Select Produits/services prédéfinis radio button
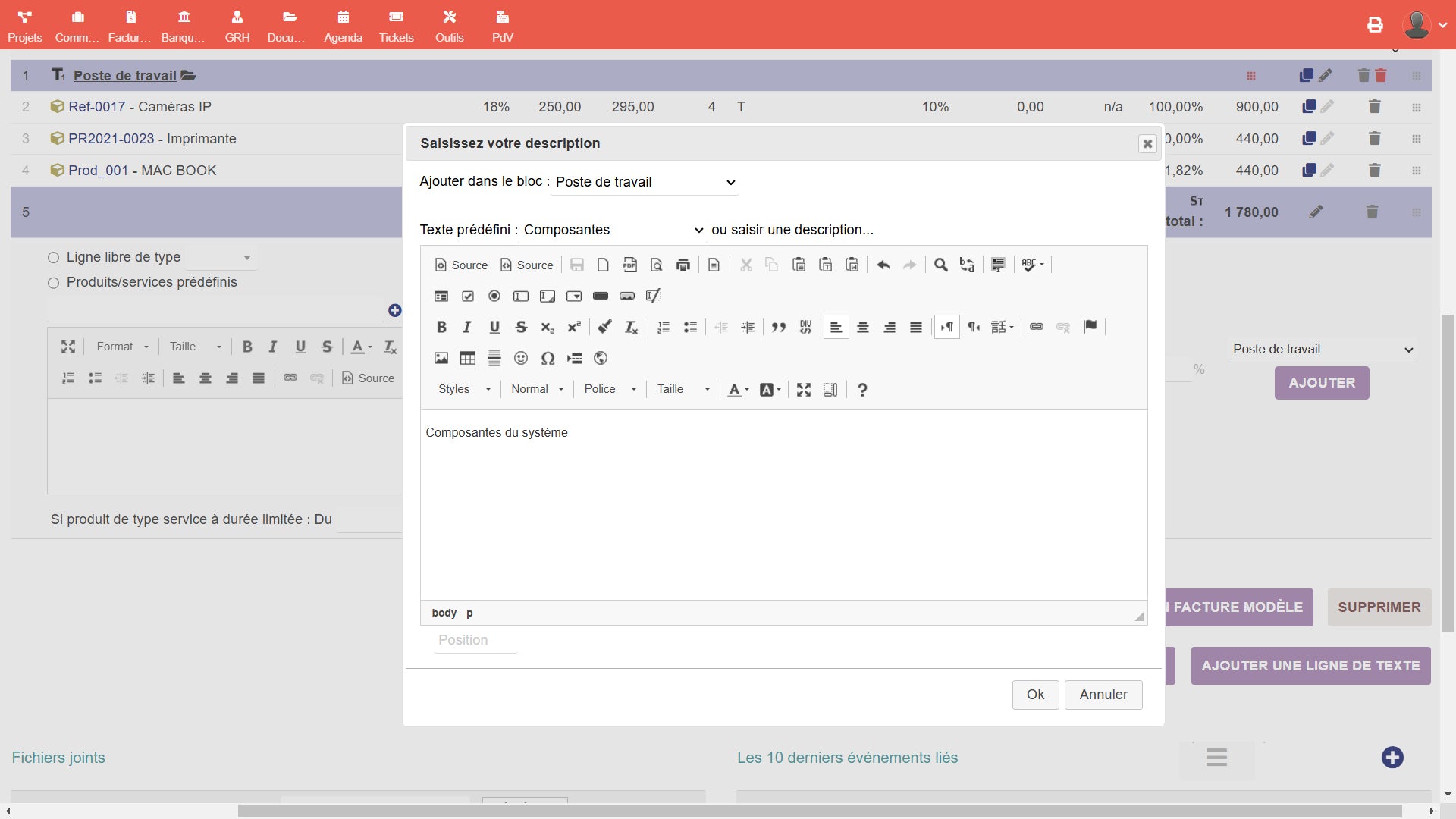 pyautogui.click(x=54, y=283)
